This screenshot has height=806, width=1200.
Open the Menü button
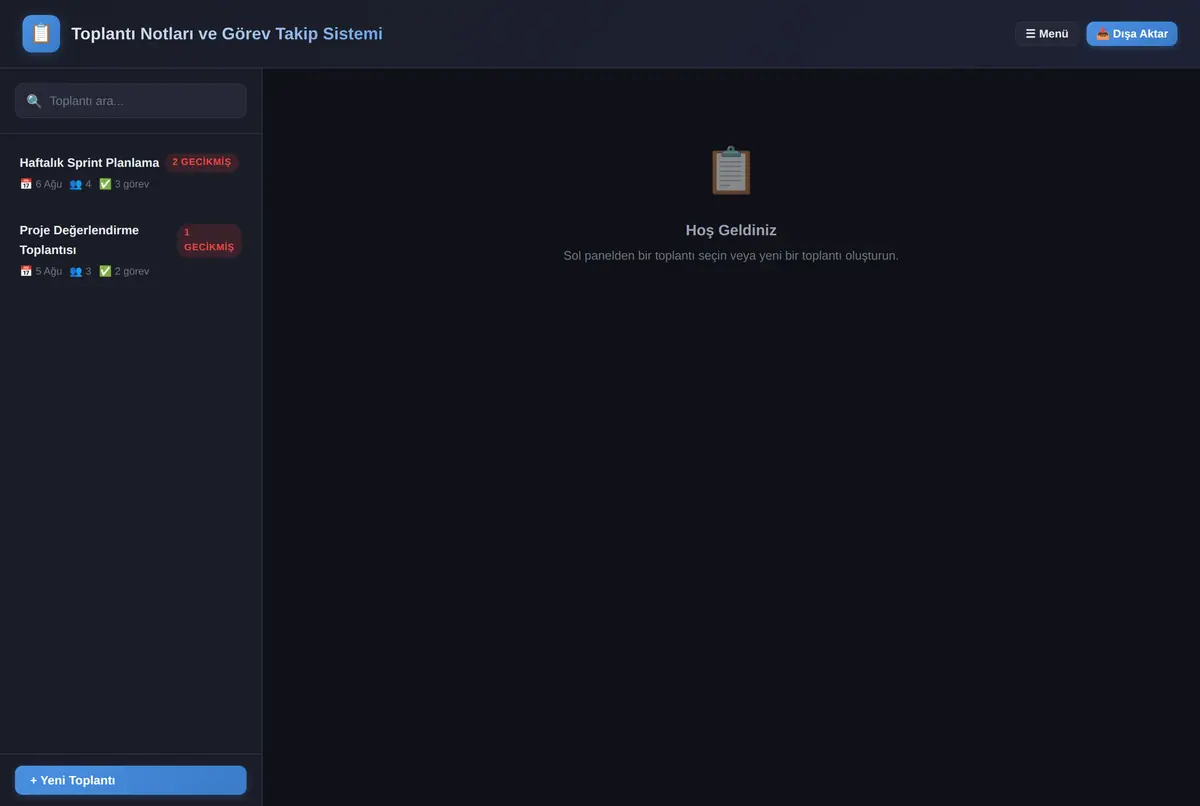(1047, 34)
